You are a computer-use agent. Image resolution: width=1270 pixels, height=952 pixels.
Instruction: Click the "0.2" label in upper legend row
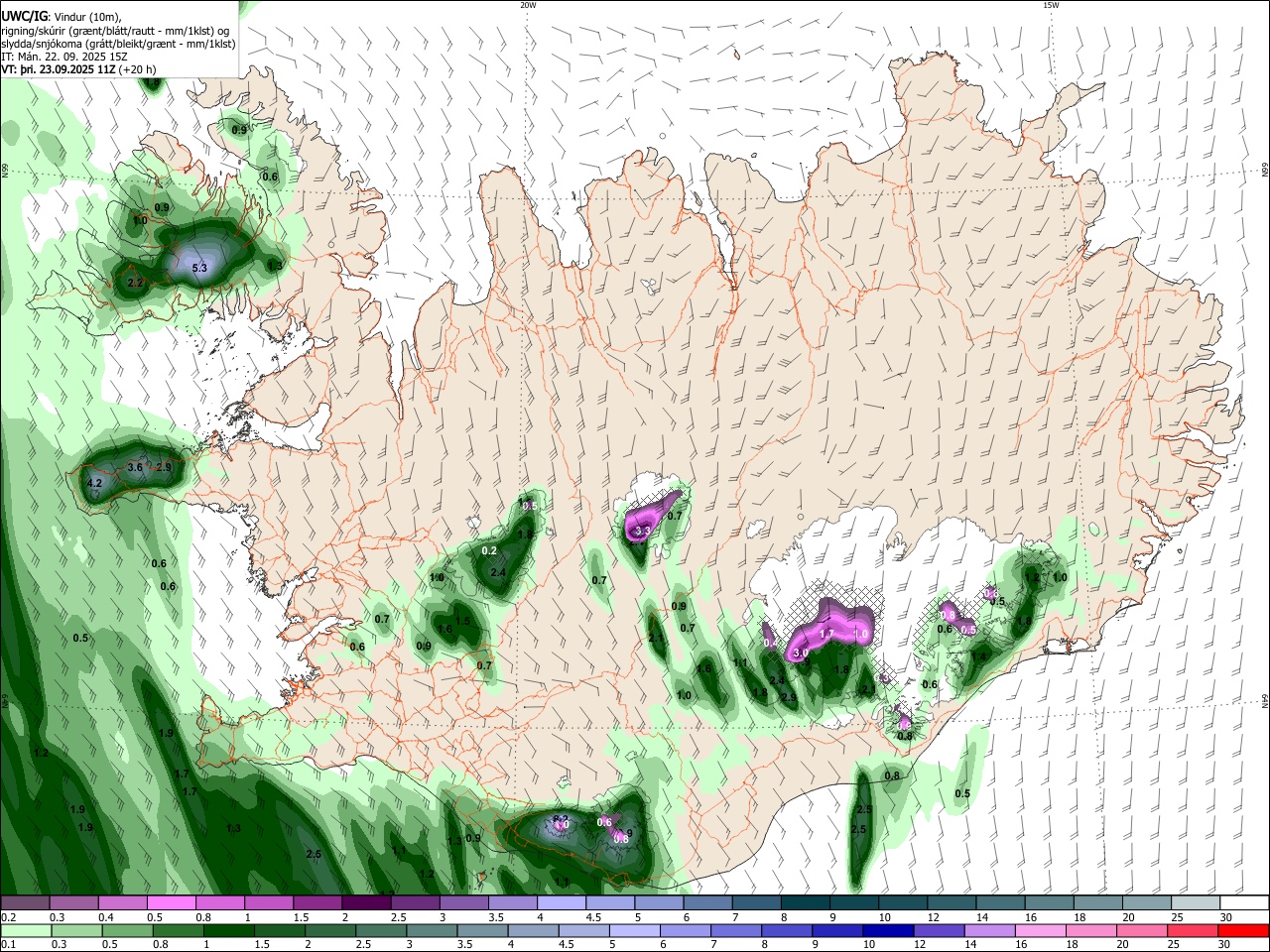click(8, 917)
